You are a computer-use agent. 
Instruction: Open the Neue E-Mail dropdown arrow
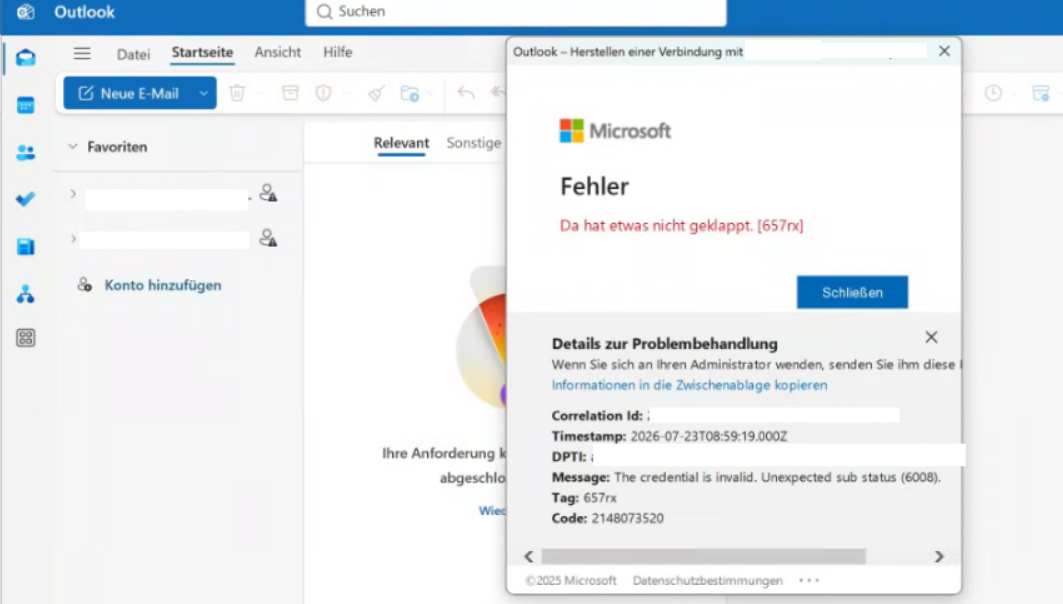click(x=203, y=94)
